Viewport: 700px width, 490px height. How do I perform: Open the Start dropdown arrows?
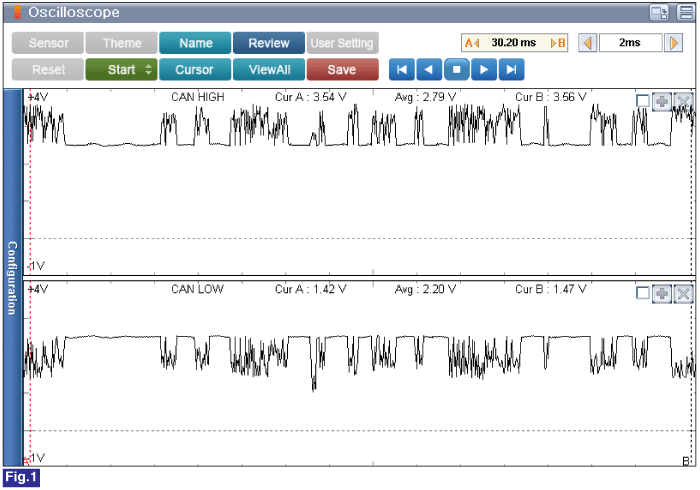tap(149, 70)
